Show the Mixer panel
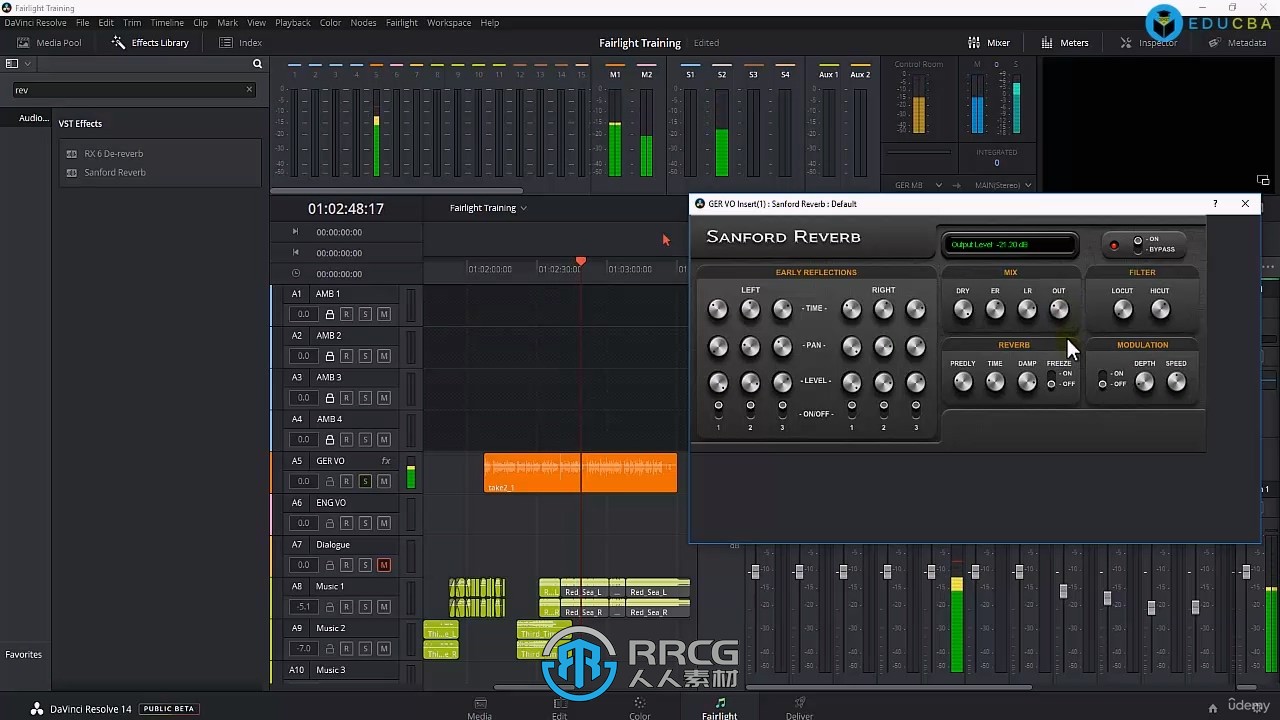Screen dimensions: 1280x720 [x=989, y=43]
